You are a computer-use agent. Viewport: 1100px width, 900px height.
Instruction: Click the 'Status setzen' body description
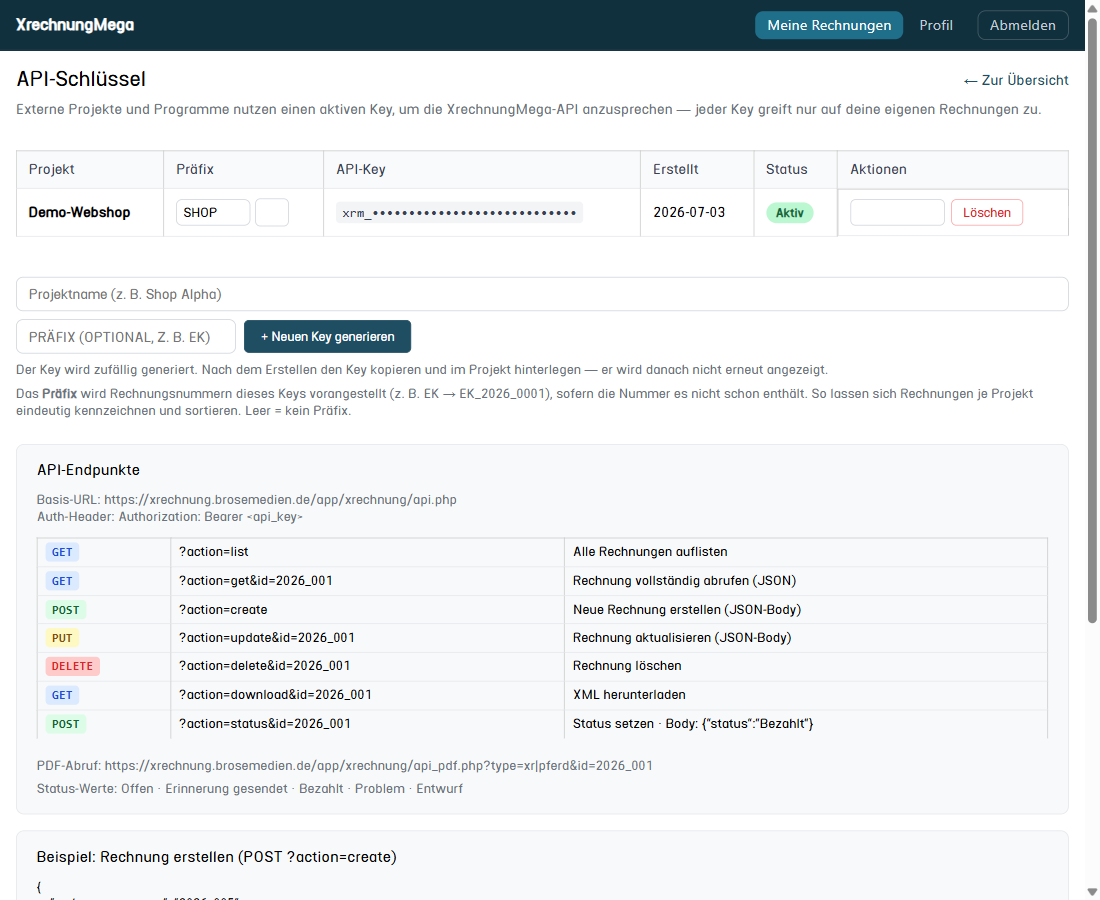pos(693,723)
